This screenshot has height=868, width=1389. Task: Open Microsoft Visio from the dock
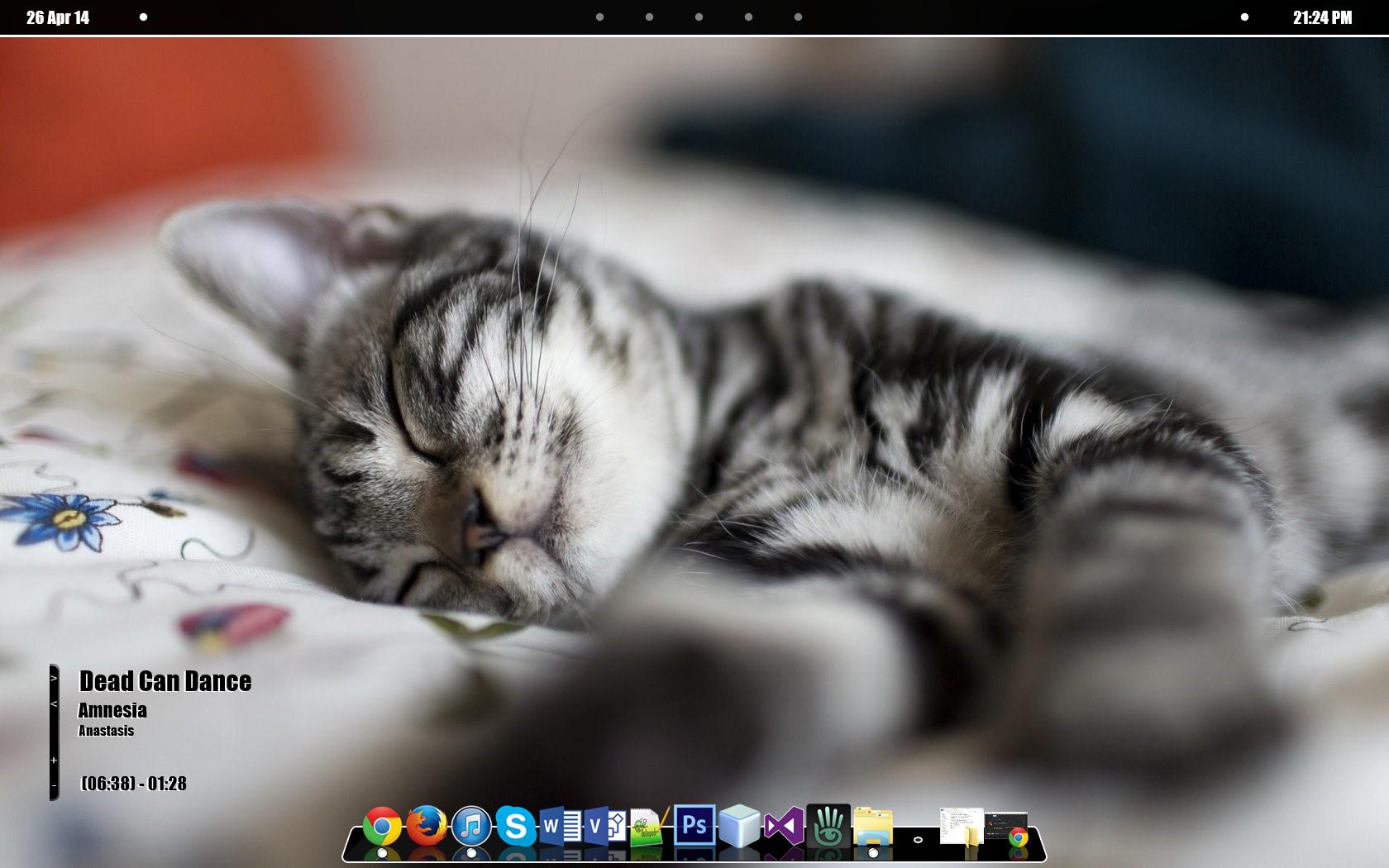[x=604, y=826]
